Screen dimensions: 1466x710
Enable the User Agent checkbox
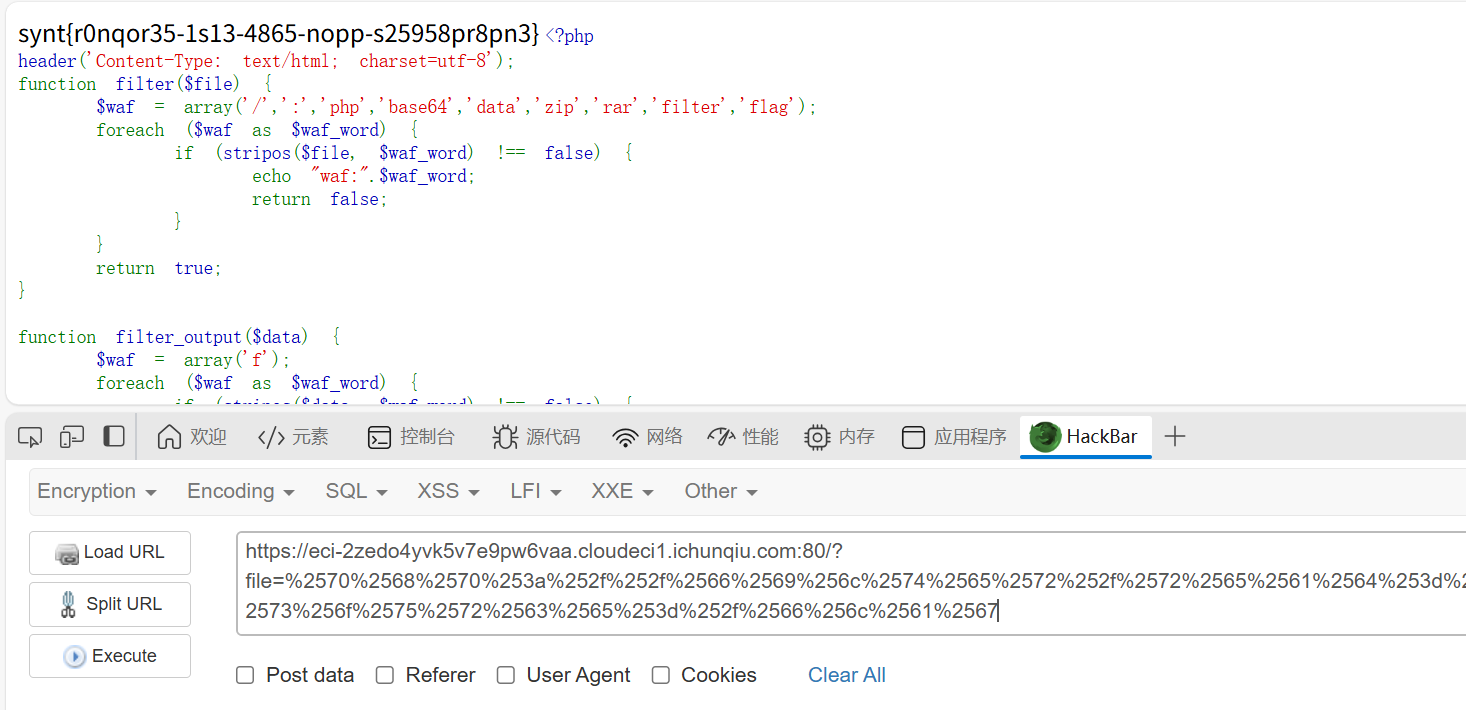[x=506, y=675]
